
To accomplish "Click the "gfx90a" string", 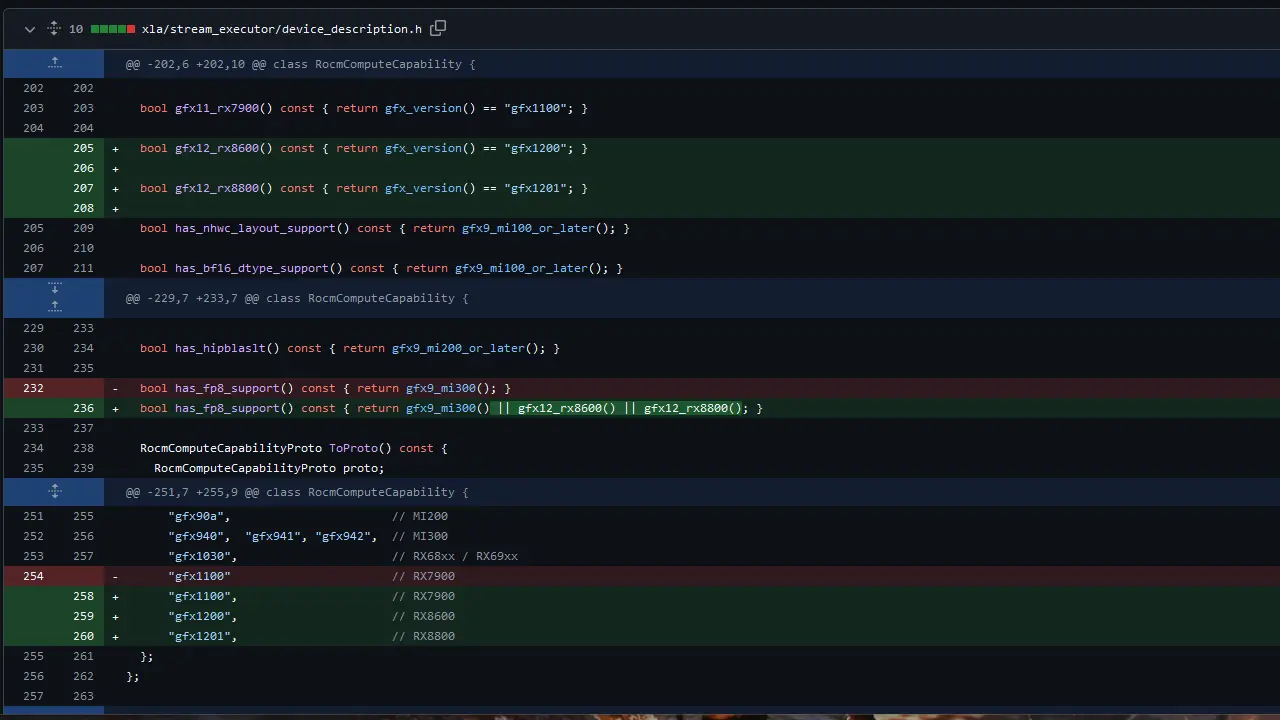I will point(196,516).
